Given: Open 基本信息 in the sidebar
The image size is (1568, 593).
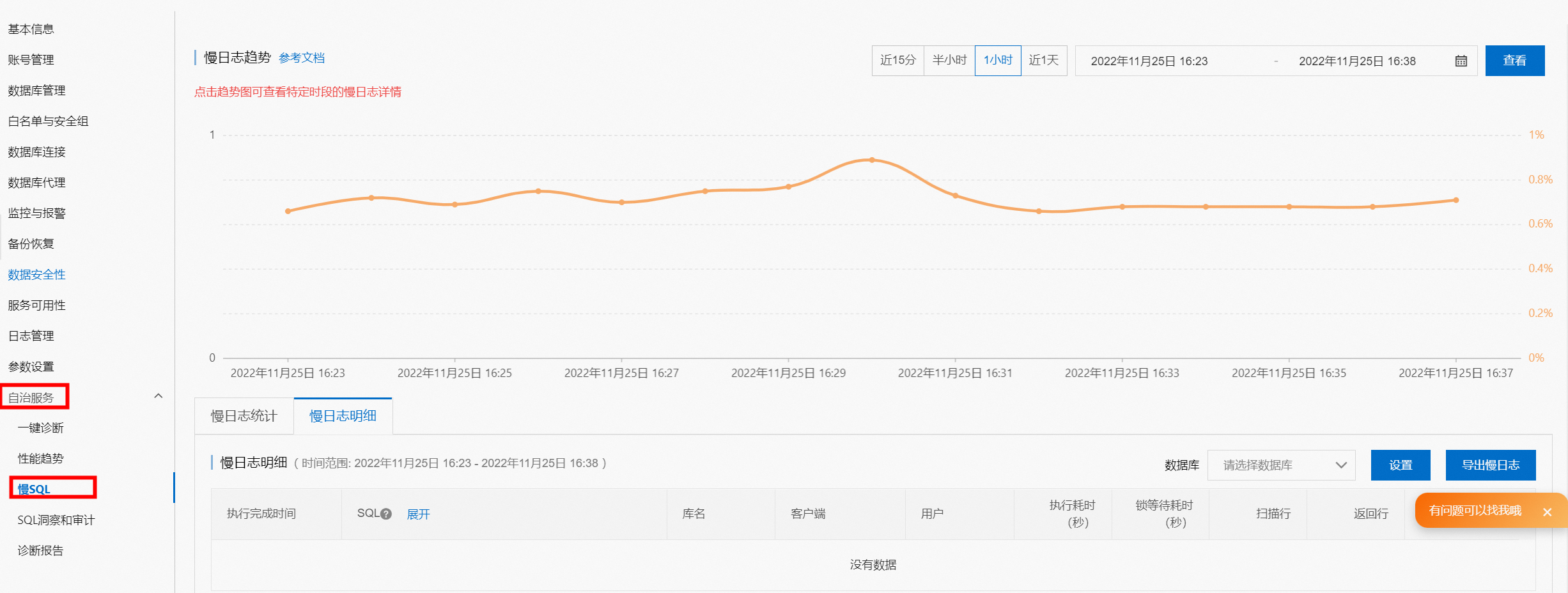Looking at the screenshot, I should tap(31, 29).
